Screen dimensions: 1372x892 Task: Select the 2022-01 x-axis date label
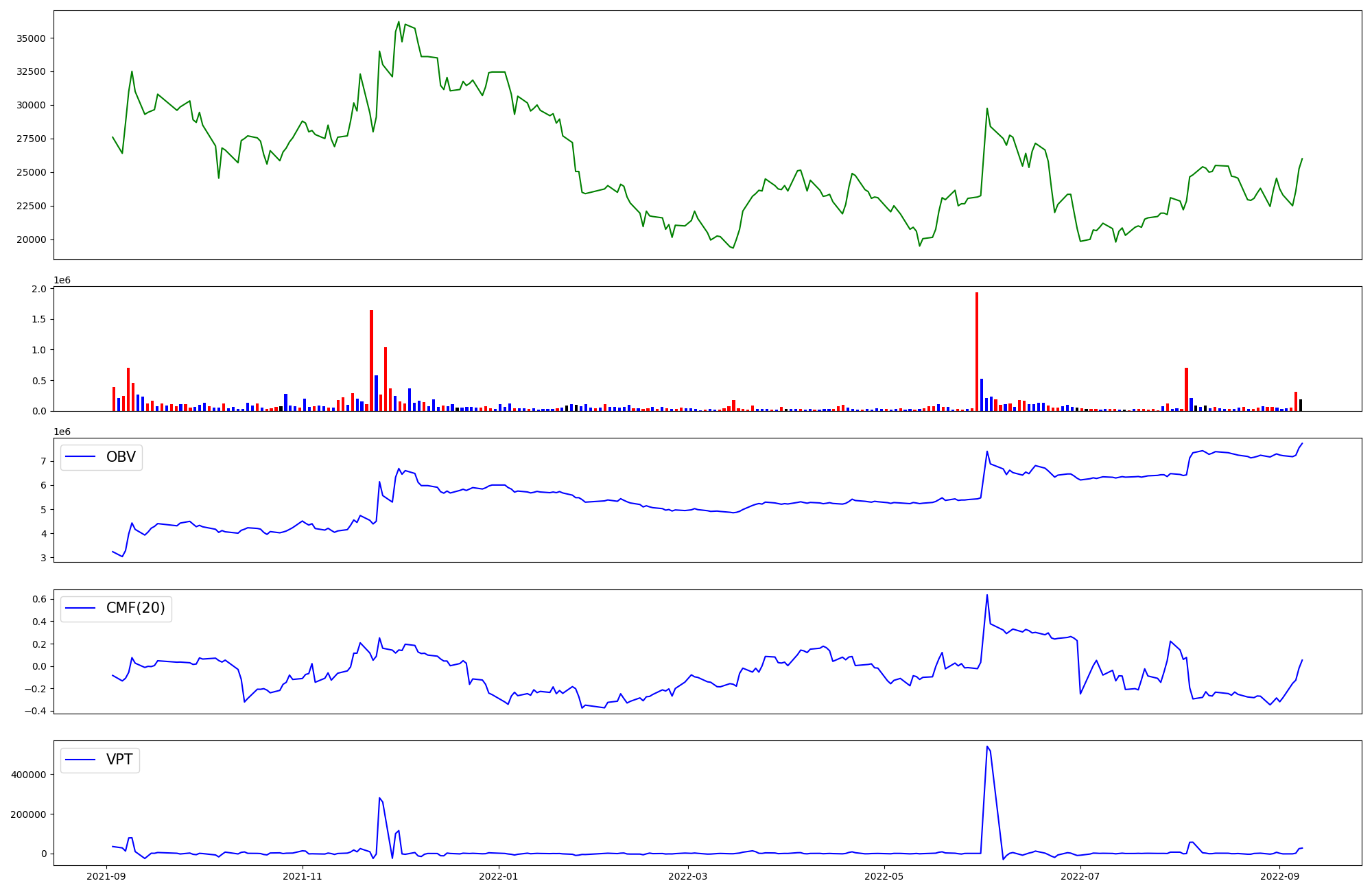click(498, 876)
